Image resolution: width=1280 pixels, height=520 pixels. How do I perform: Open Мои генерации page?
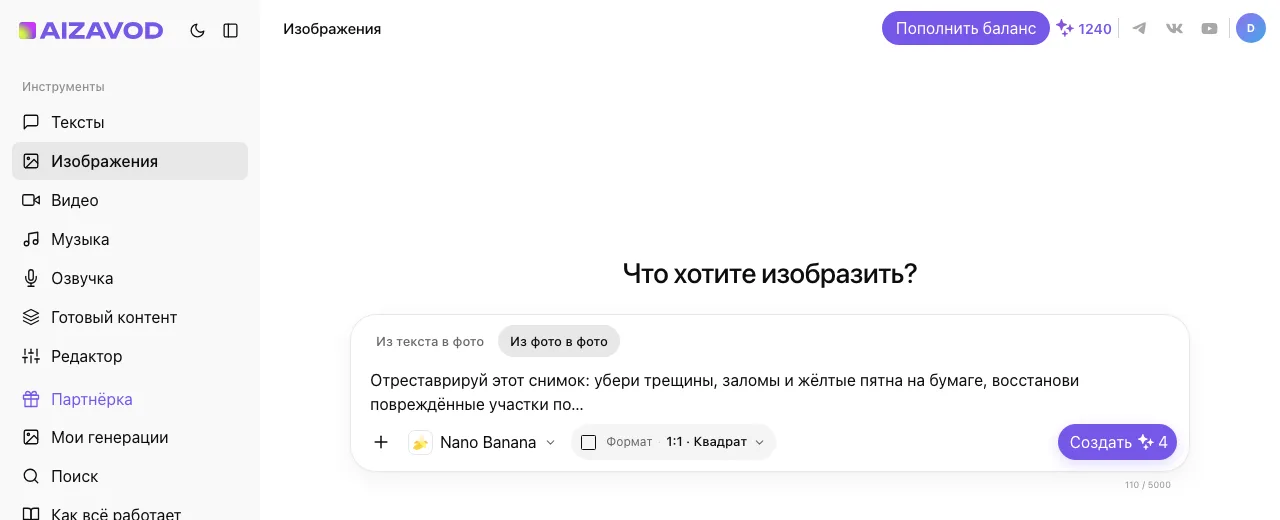pyautogui.click(x=130, y=437)
